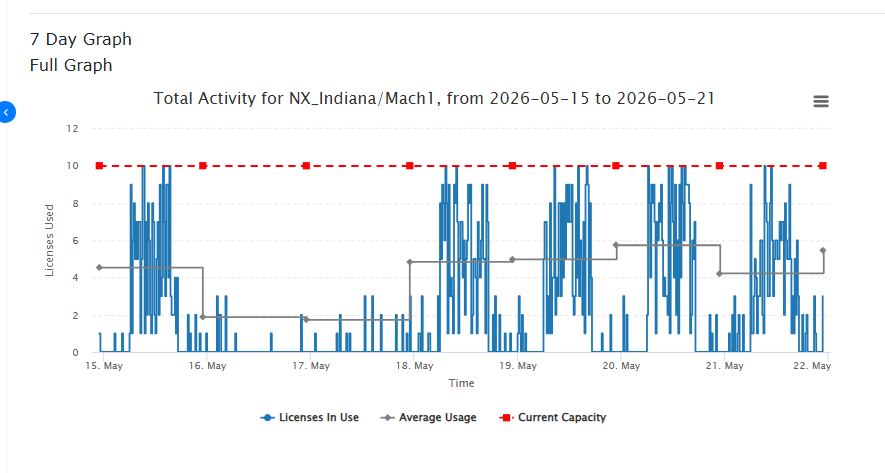Click the y-axis value 0
This screenshot has height=473, width=885.
click(x=76, y=353)
